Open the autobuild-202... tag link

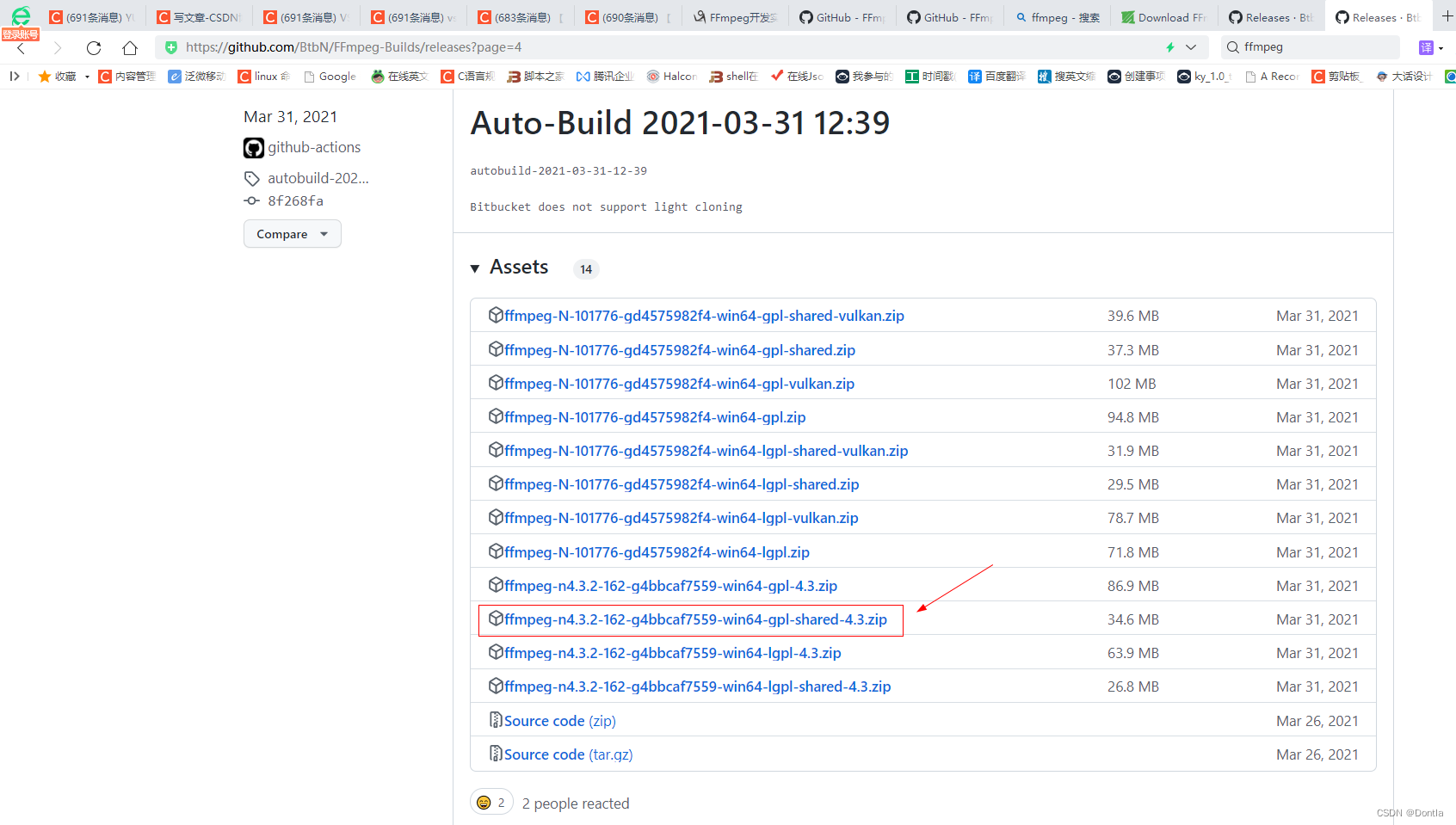point(318,178)
